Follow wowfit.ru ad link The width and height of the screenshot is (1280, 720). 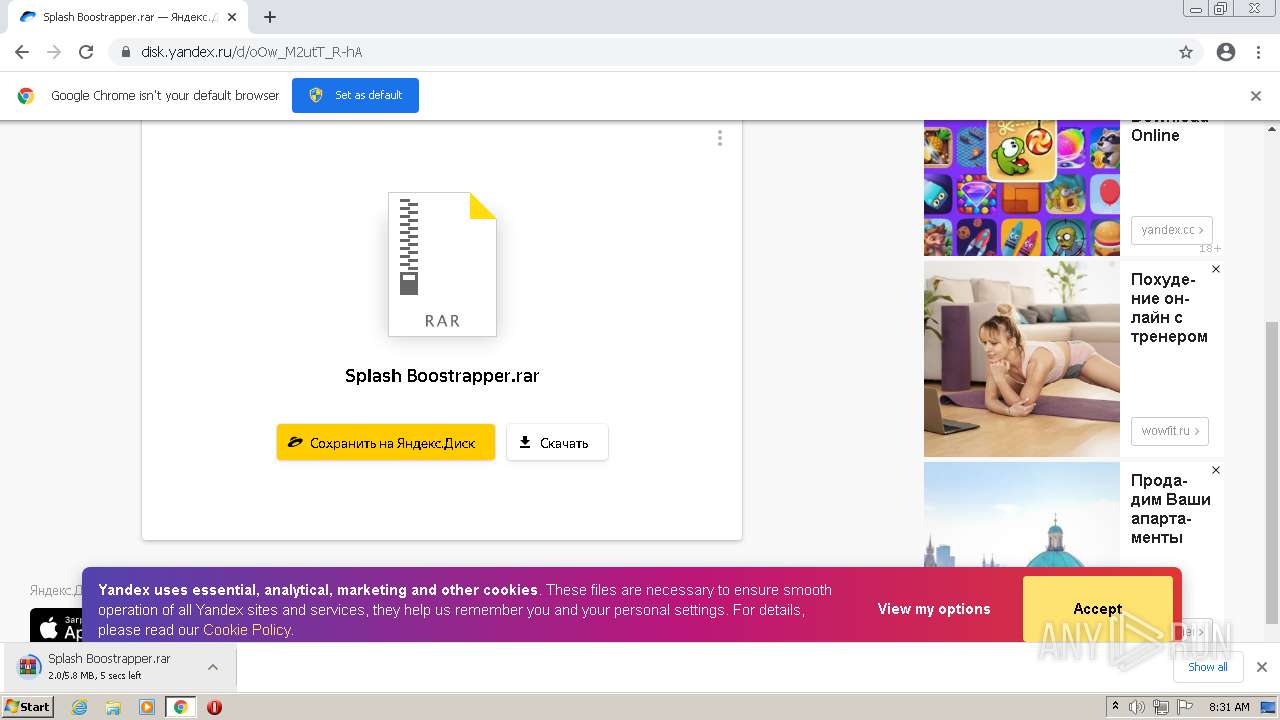pos(1170,431)
